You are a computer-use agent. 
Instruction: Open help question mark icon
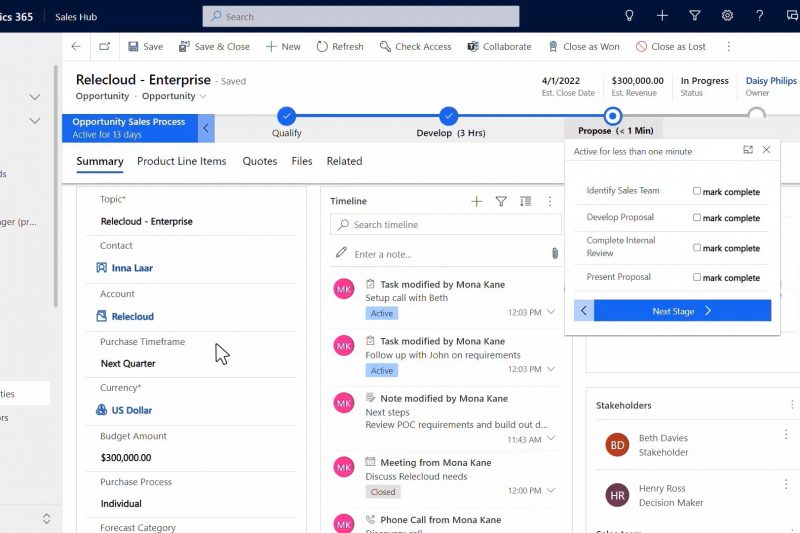tap(760, 16)
